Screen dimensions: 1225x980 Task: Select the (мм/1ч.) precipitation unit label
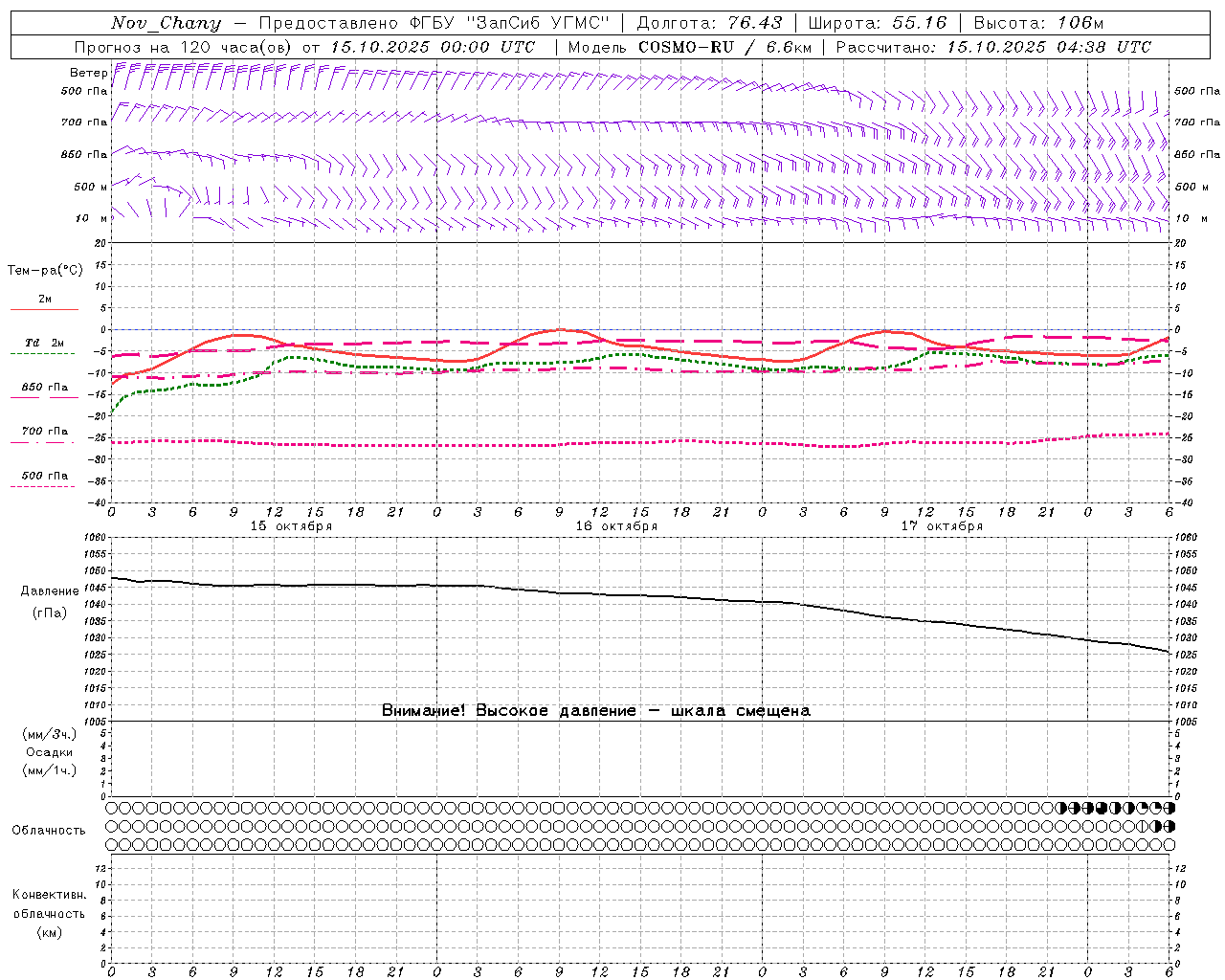coord(50,770)
